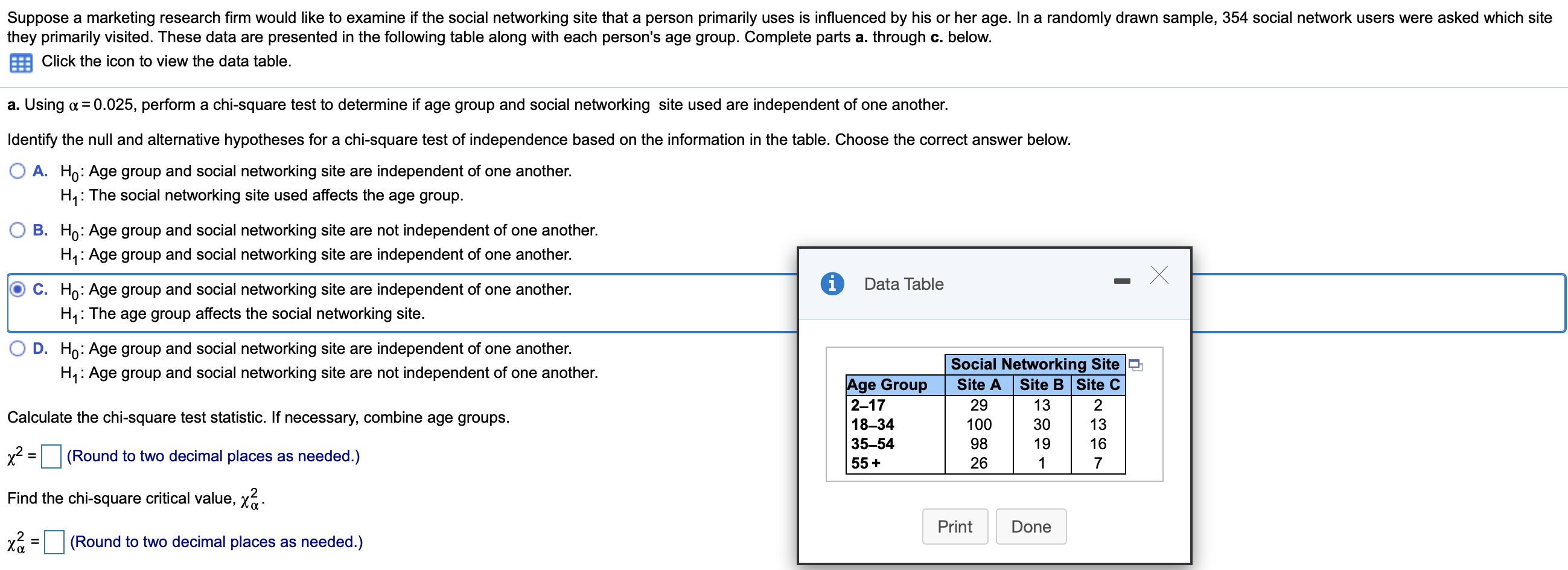Click the Site B column header
The width and height of the screenshot is (1568, 570).
pyautogui.click(x=1041, y=385)
